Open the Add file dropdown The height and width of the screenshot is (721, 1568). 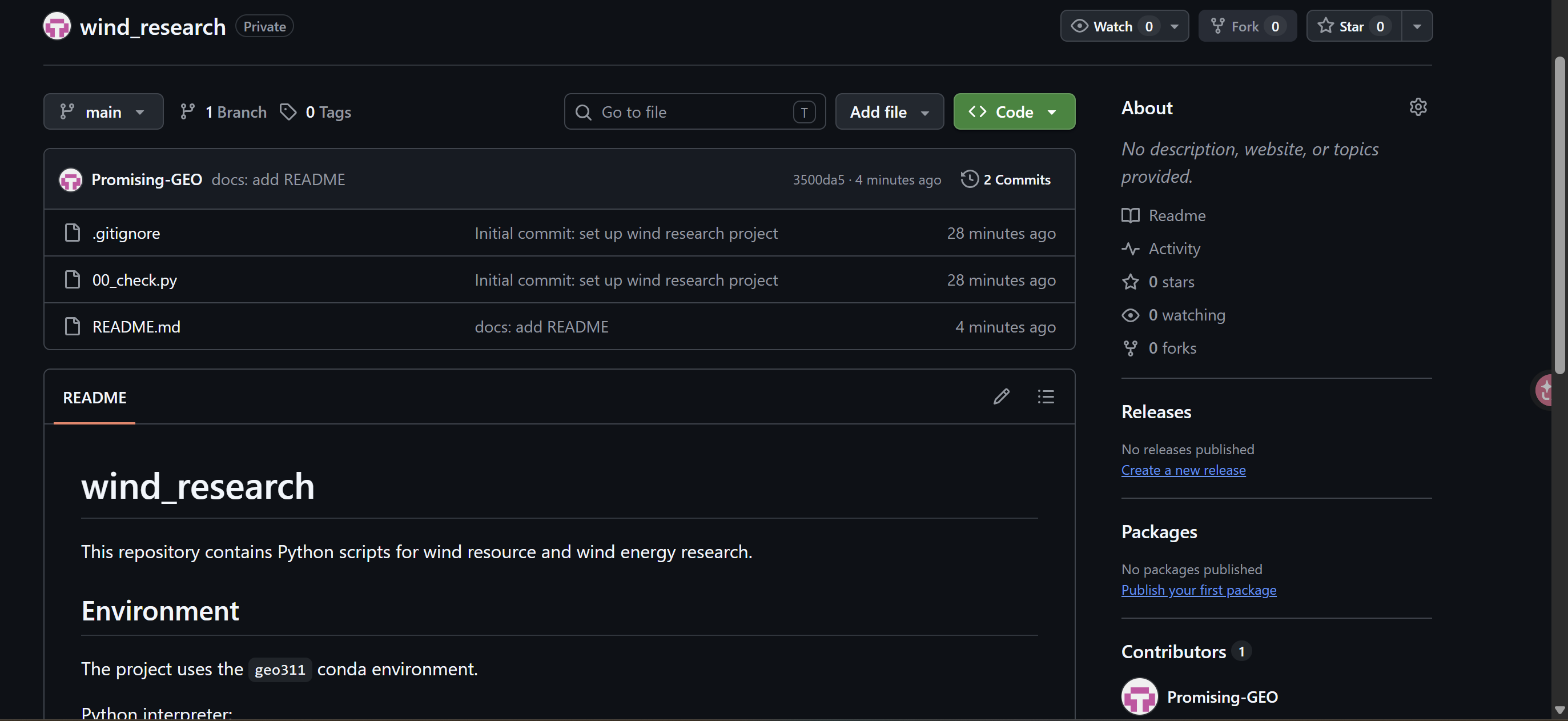coord(889,111)
